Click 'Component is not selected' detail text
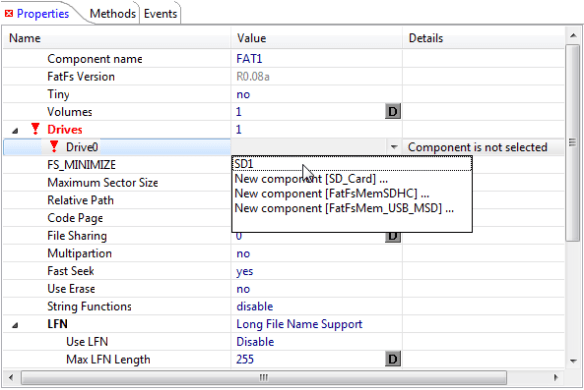The width and height of the screenshot is (584, 390). click(477, 147)
